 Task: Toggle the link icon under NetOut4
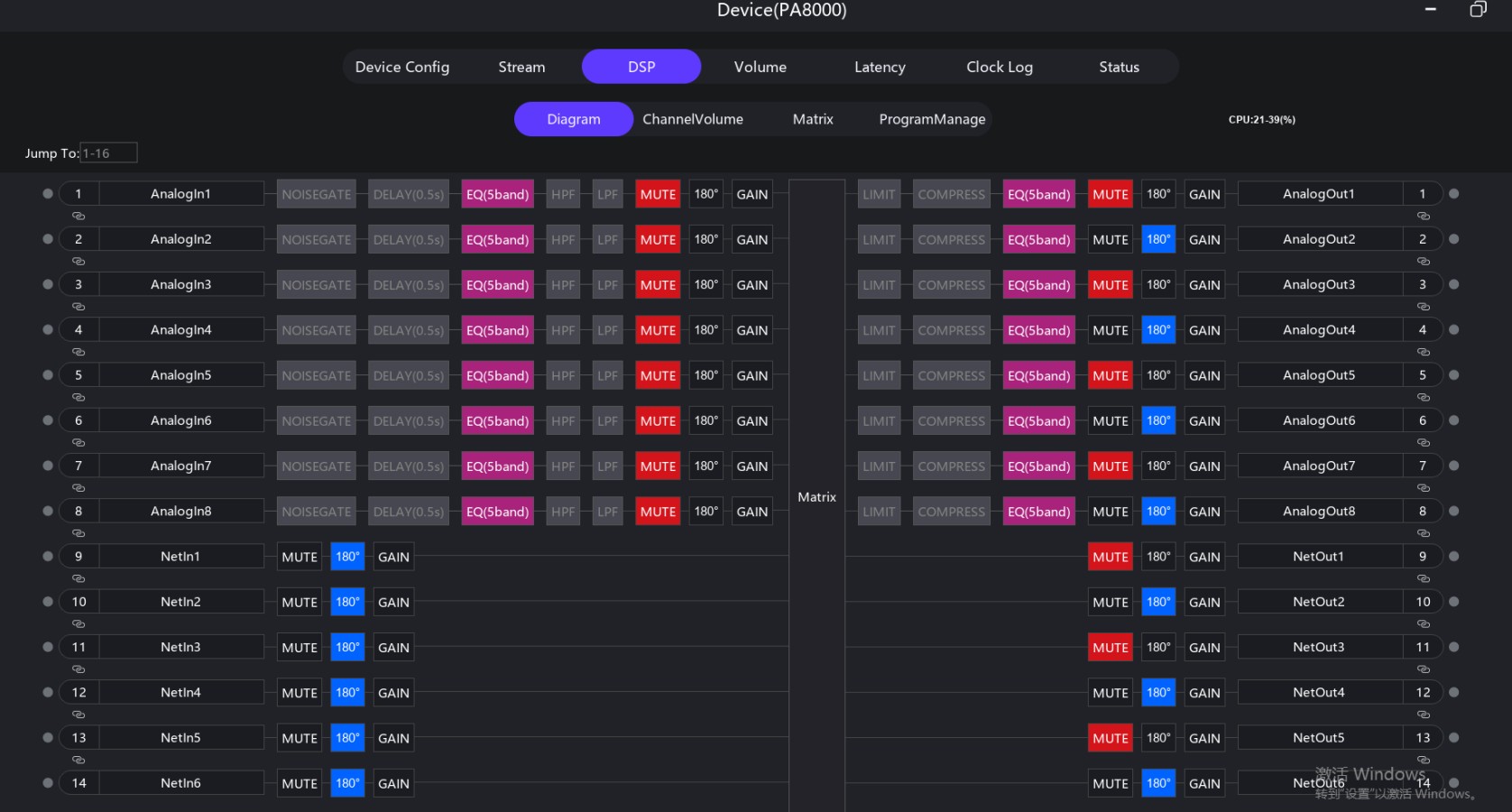(1424, 715)
